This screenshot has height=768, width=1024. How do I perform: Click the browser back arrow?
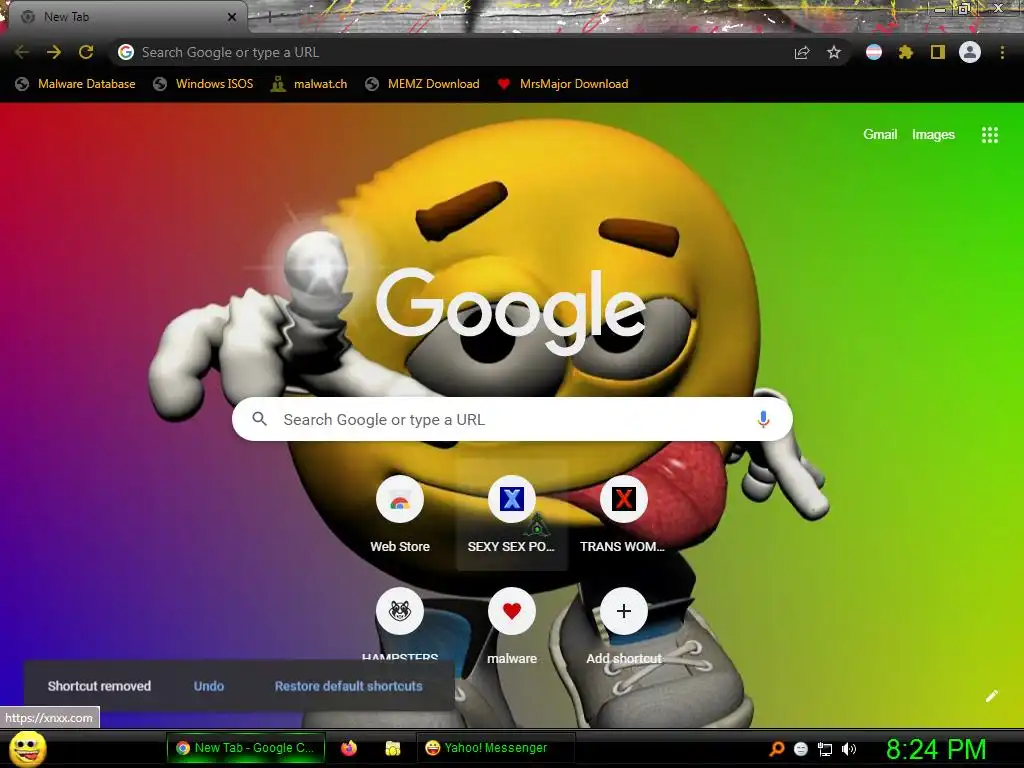pyautogui.click(x=22, y=52)
